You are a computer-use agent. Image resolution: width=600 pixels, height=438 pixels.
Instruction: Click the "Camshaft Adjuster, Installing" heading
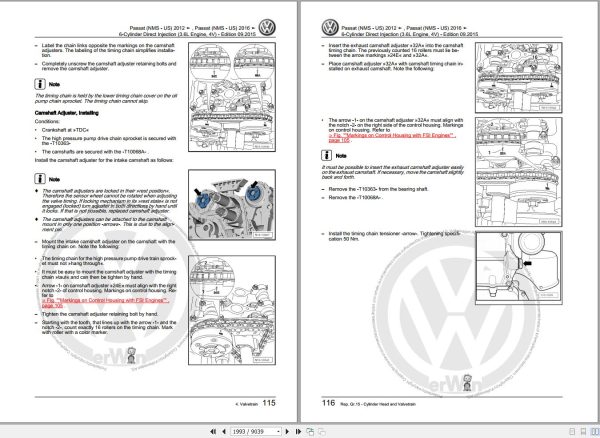67,113
